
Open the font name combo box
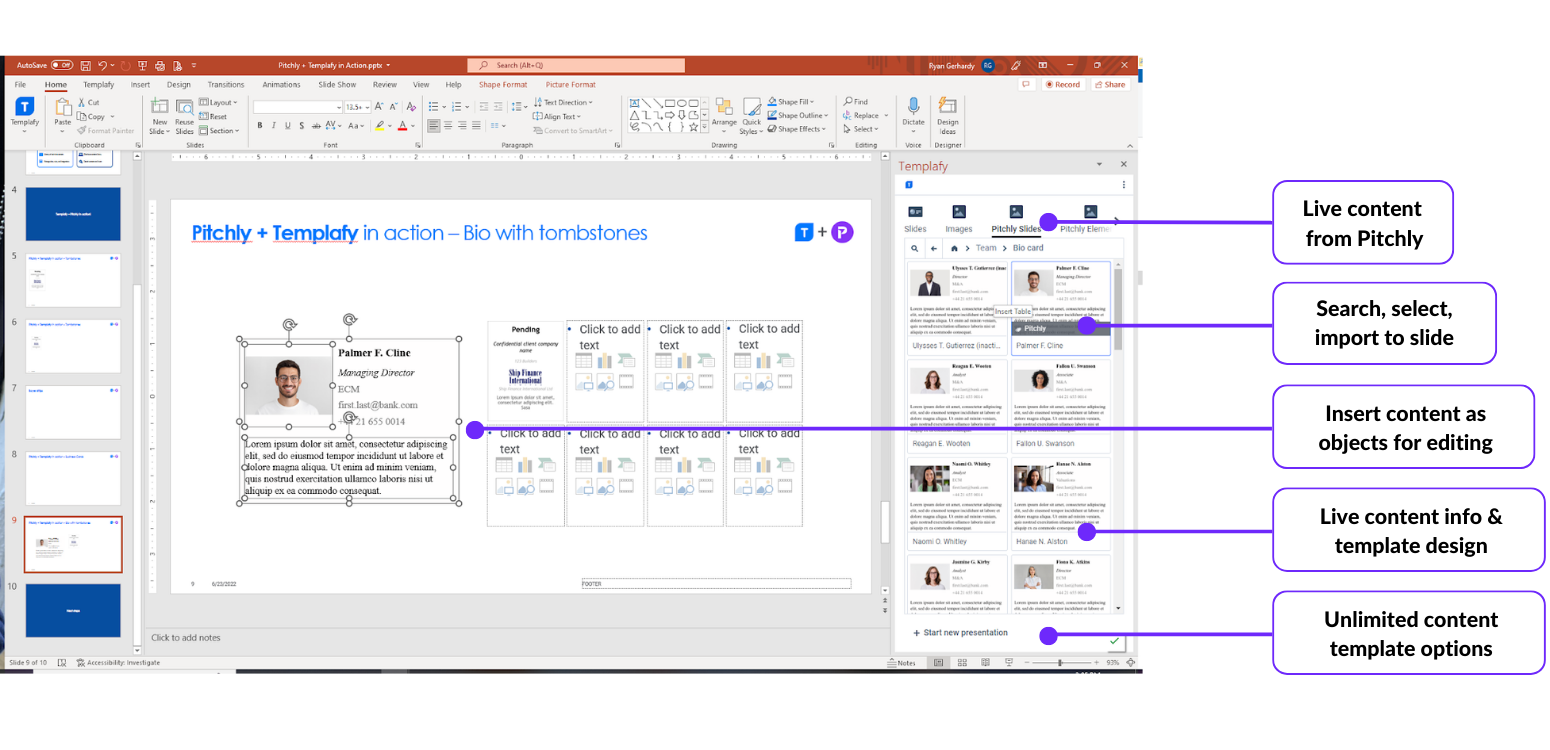297,106
